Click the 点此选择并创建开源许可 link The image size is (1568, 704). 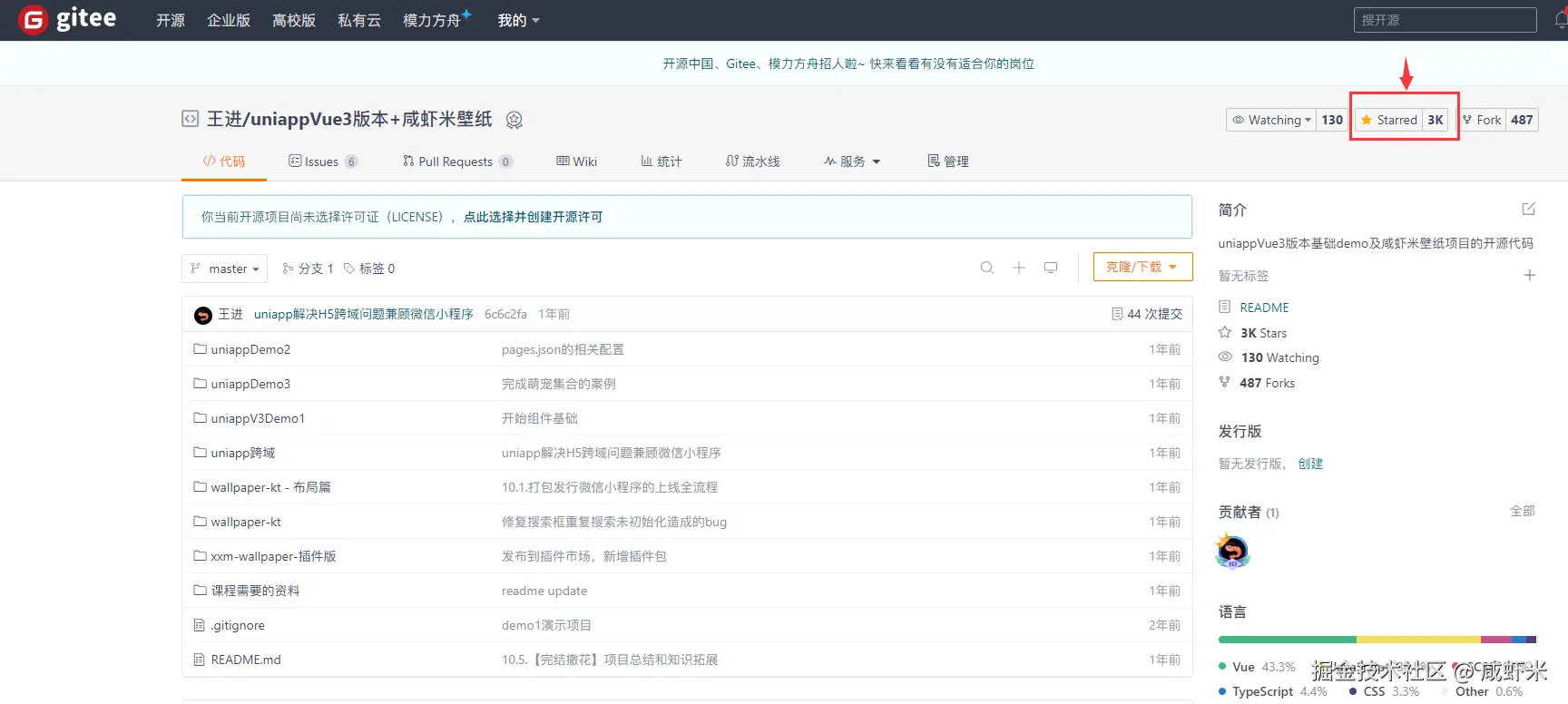pyautogui.click(x=533, y=217)
